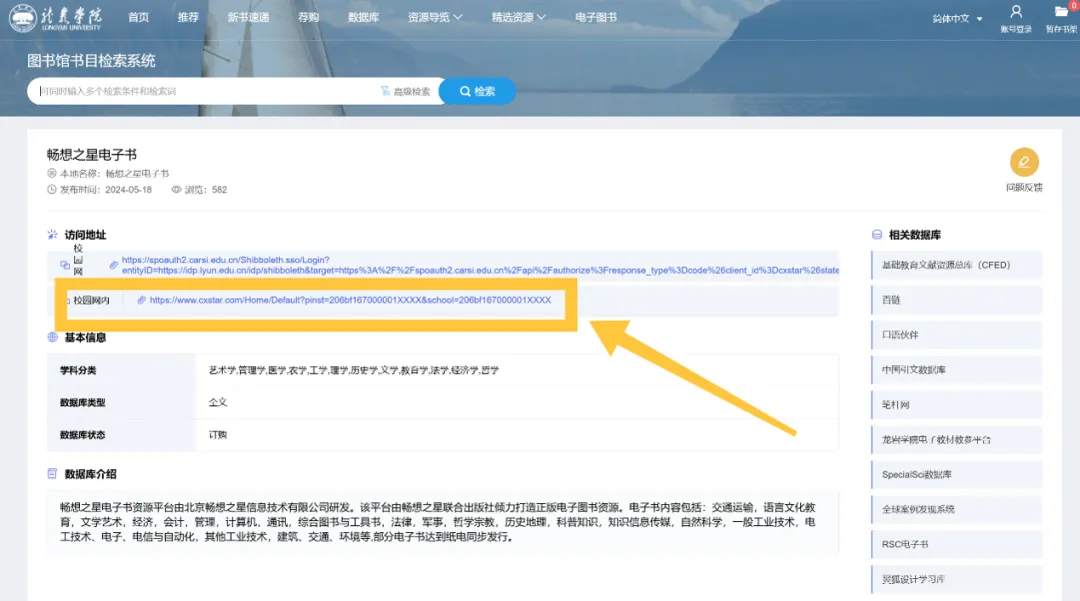Open 龙岩学院电子教材教参平台 related database
Viewport: 1080px width, 601px height.
[957, 439]
